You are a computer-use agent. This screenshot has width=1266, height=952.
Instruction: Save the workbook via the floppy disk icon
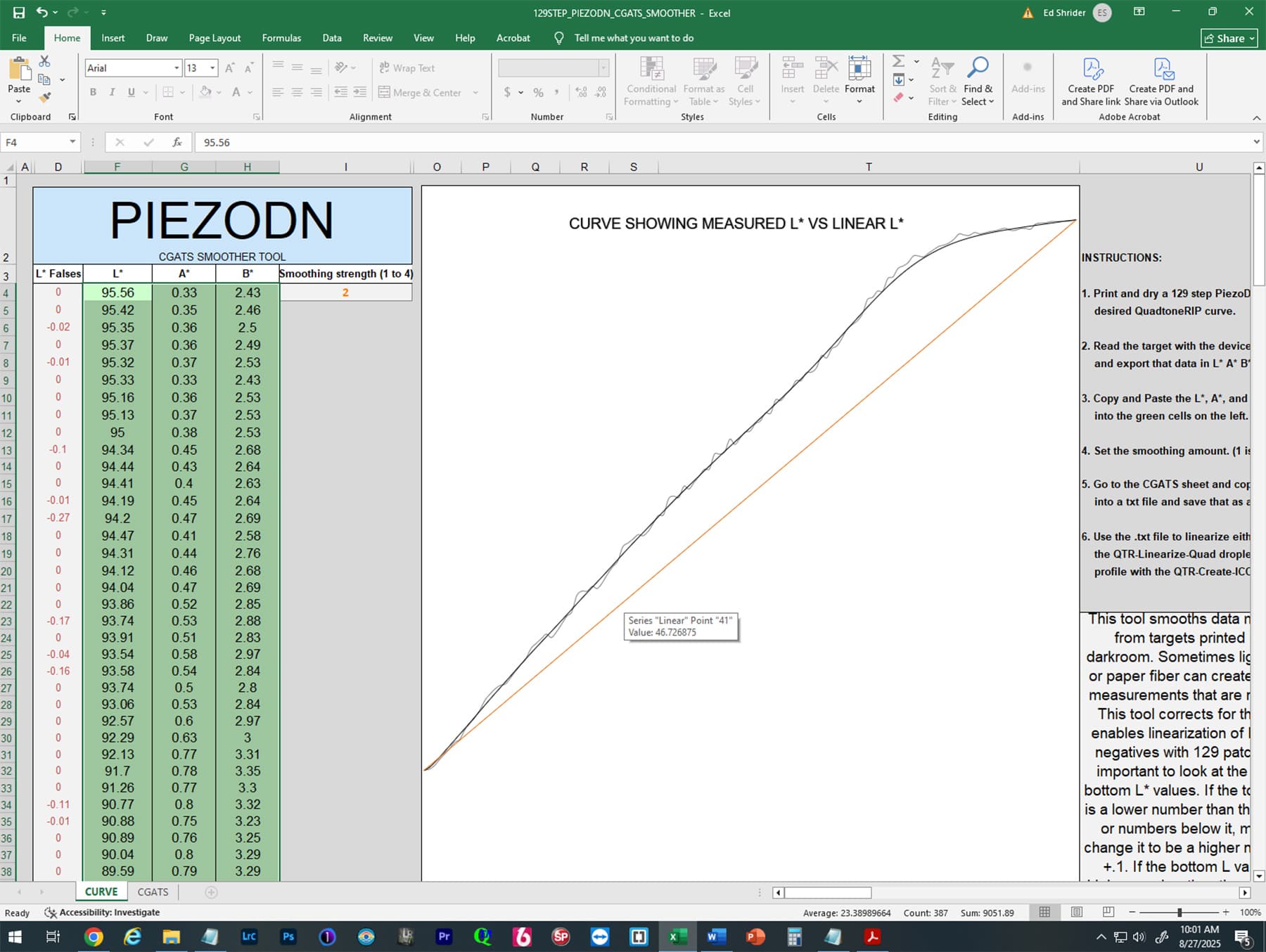[19, 13]
